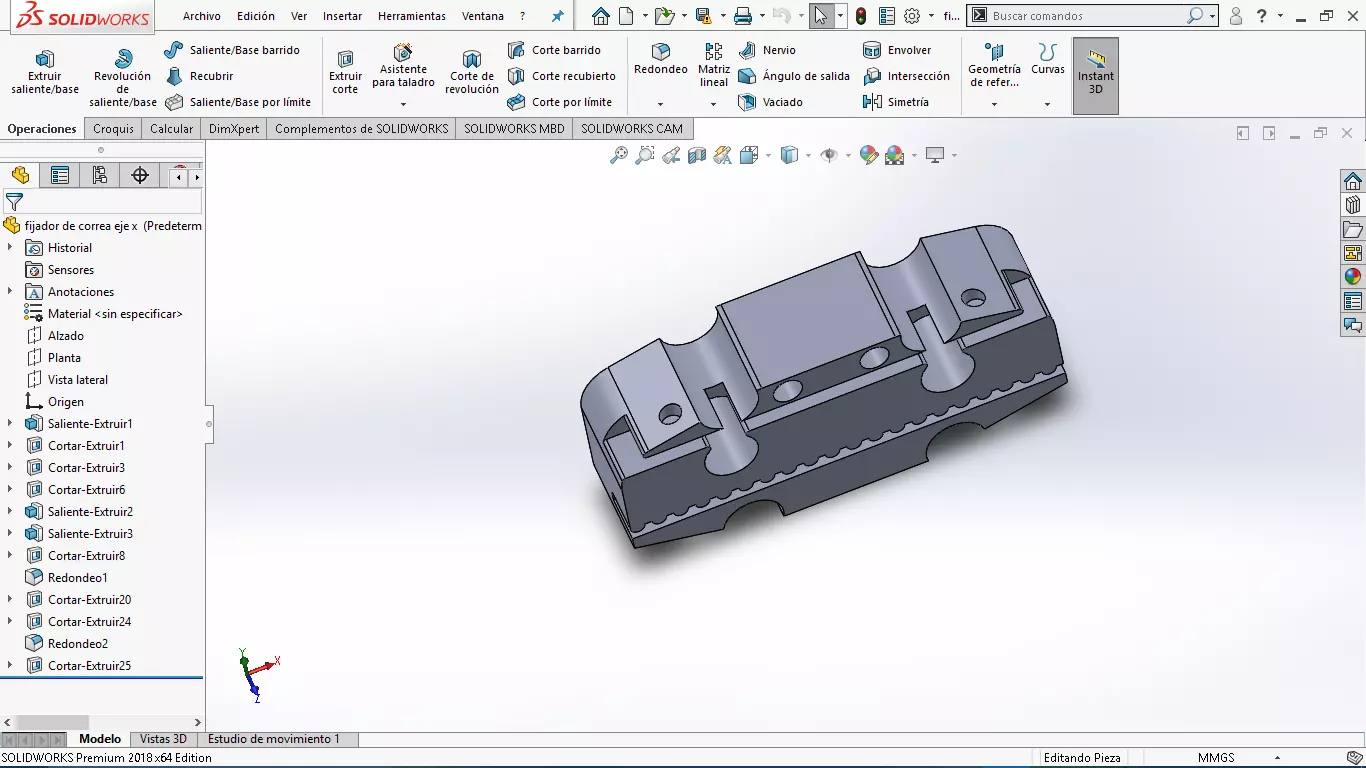Click in Buscar comandos search field
Screen dimensions: 1366x768
pyautogui.click(x=1085, y=16)
